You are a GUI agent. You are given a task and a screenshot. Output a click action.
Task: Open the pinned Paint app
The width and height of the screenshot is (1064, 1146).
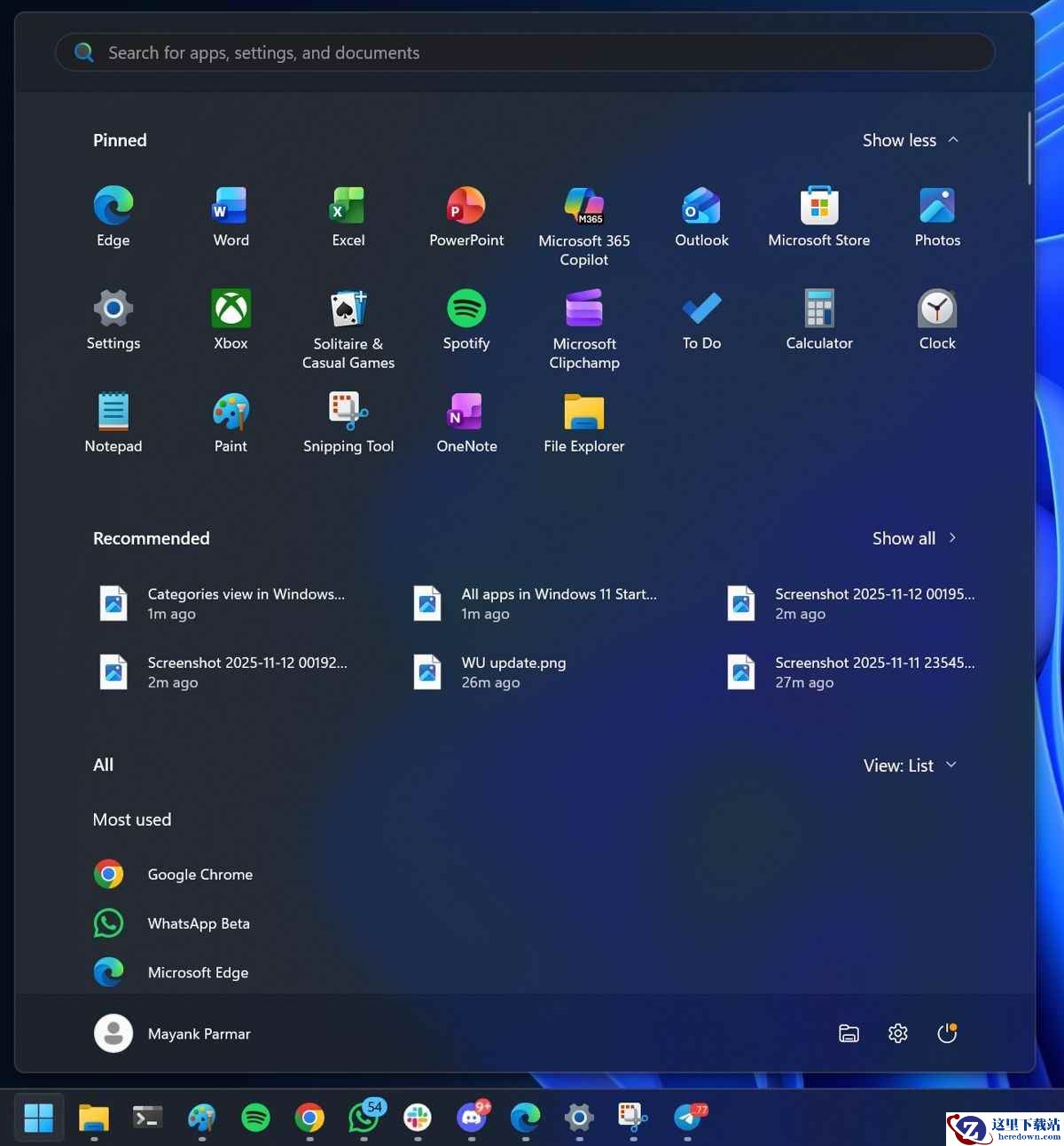pos(231,423)
